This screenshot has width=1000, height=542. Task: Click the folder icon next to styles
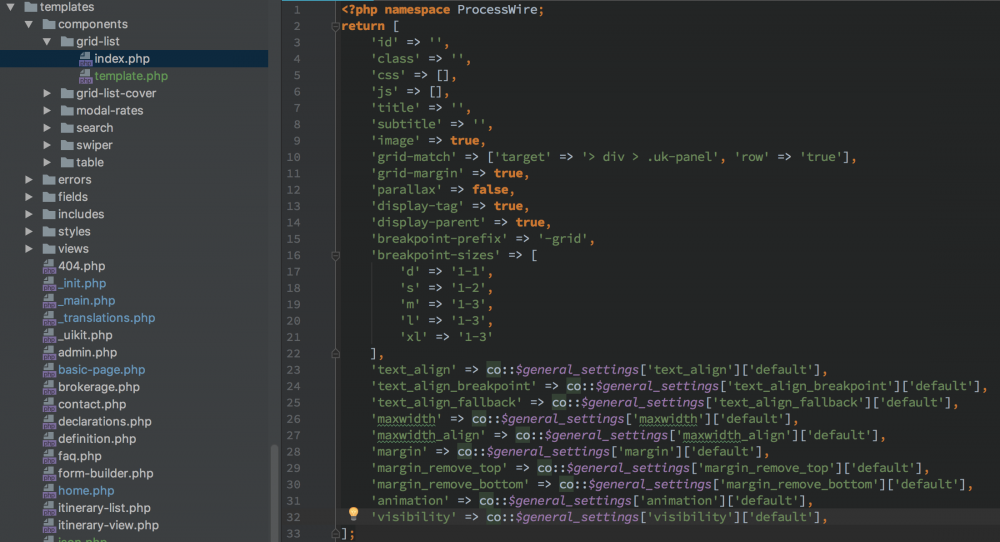click(x=48, y=232)
